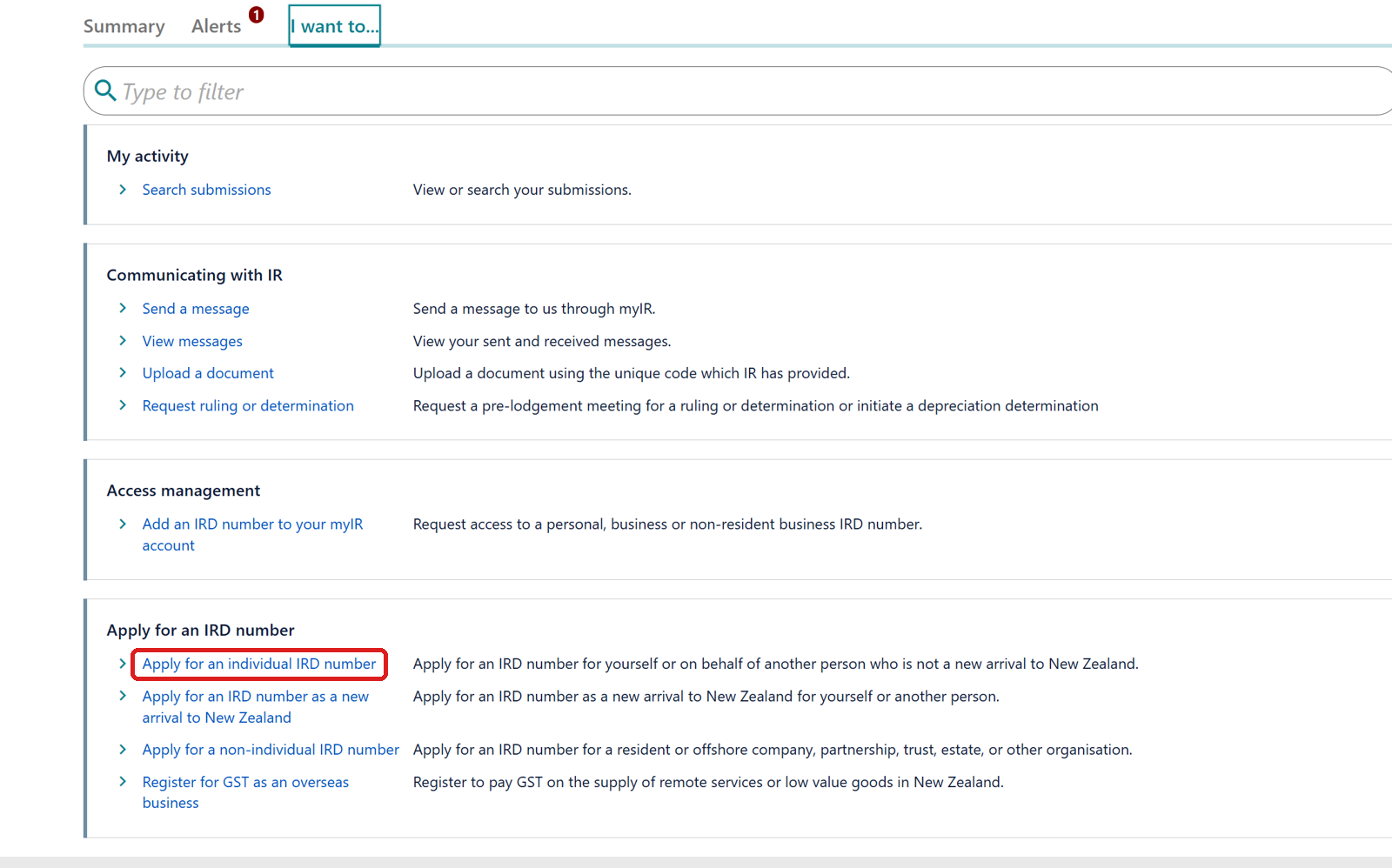Click chevron beside Search submissions

[123, 190]
